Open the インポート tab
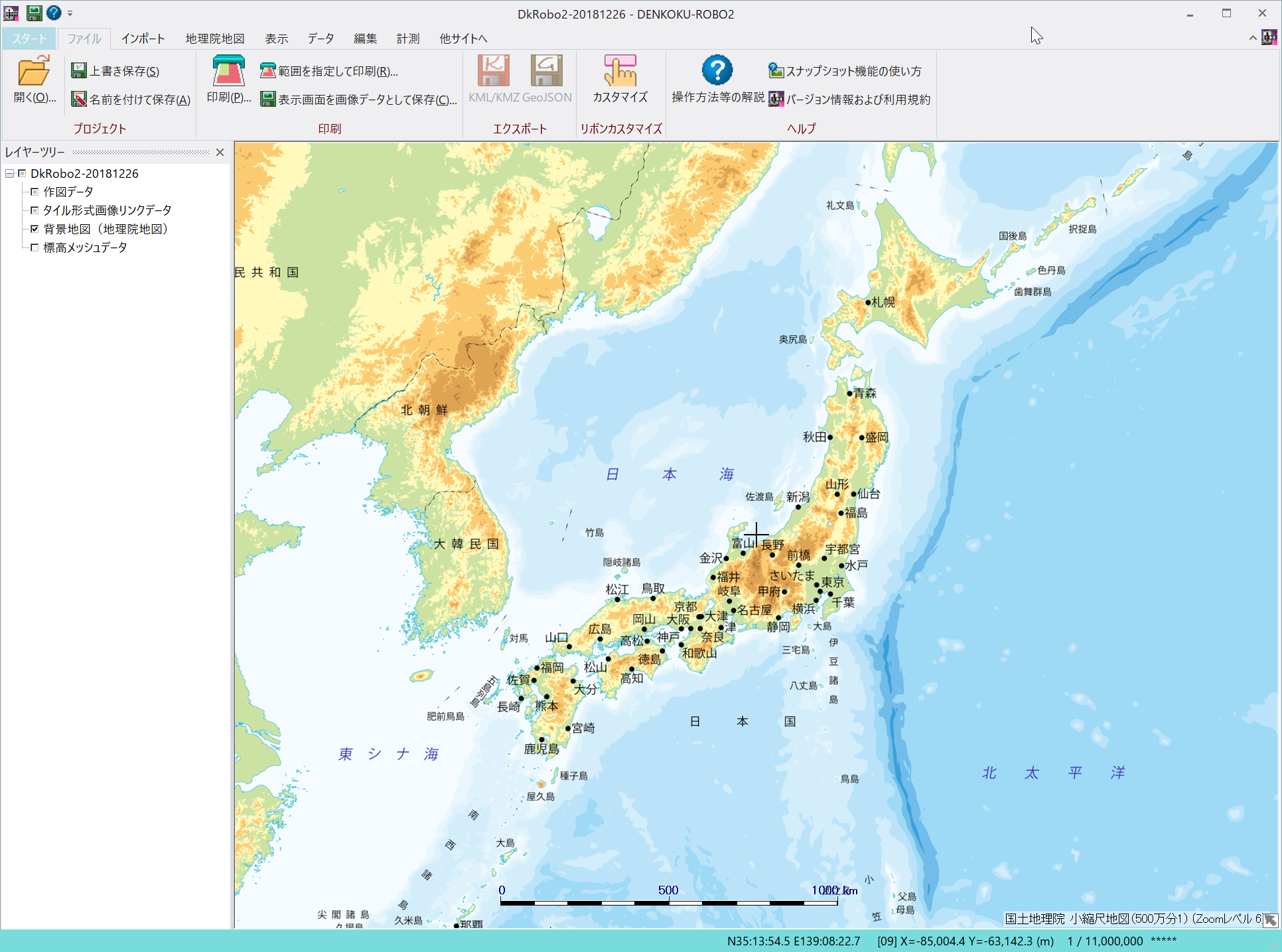This screenshot has width=1282, height=952. [143, 38]
